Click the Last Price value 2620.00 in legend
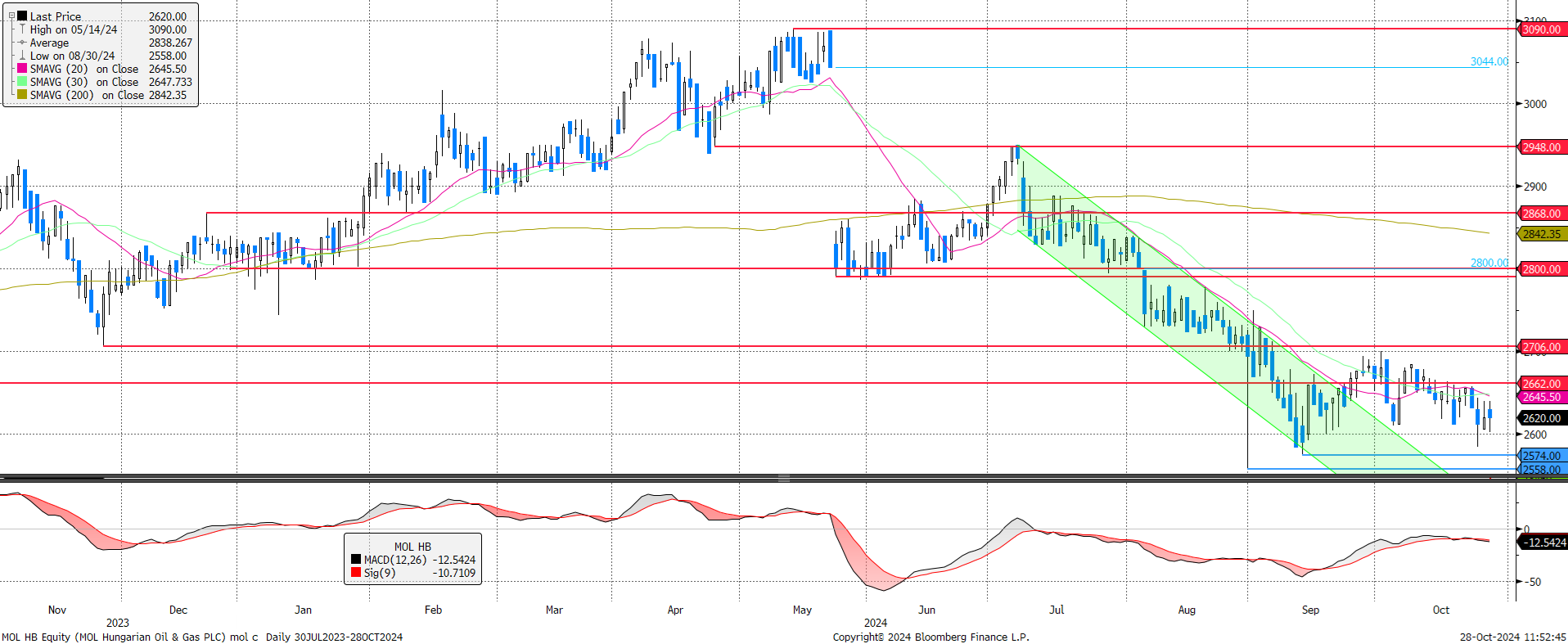1568x644 pixels. tap(167, 16)
